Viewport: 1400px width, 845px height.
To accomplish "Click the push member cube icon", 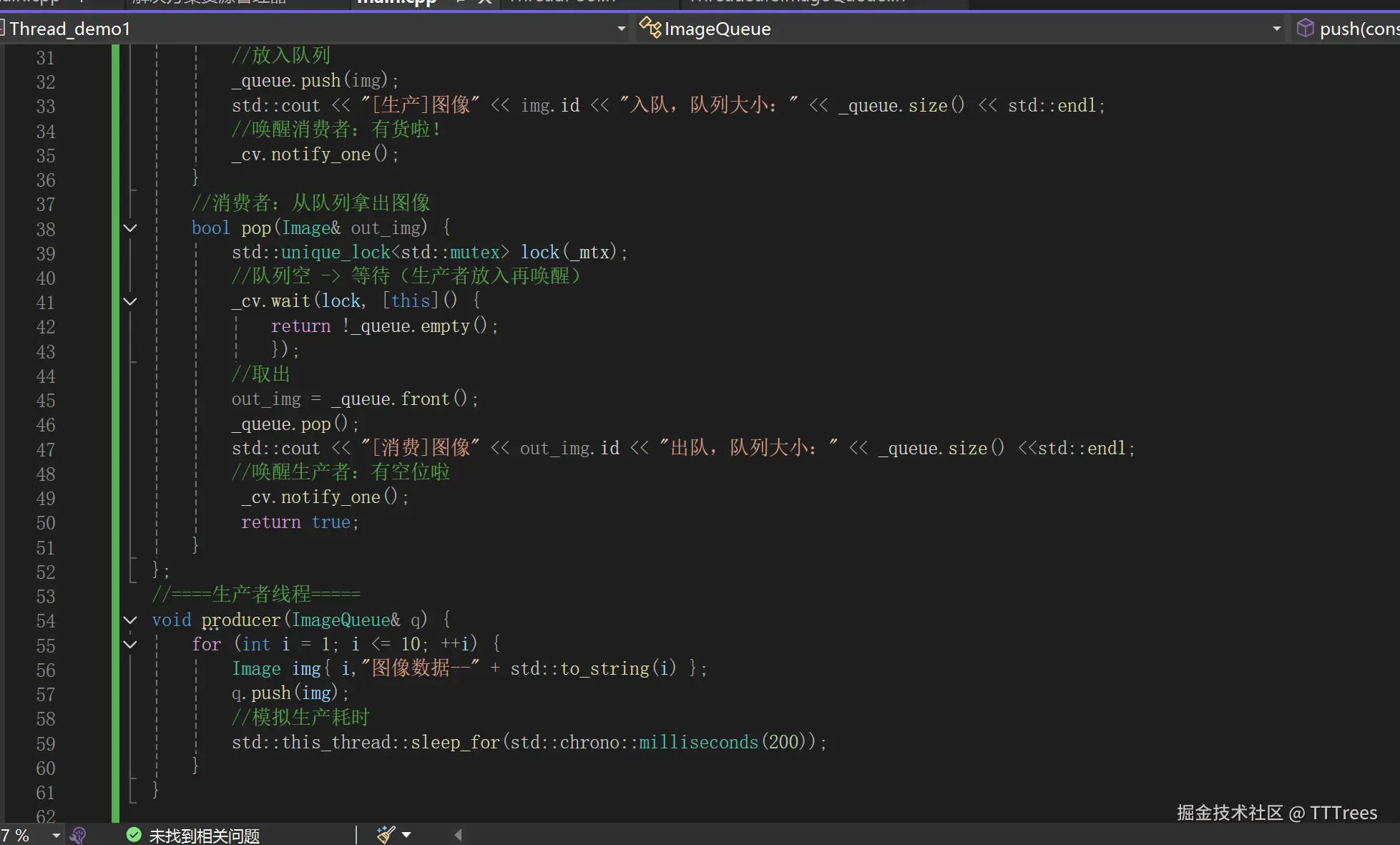I will point(1305,28).
